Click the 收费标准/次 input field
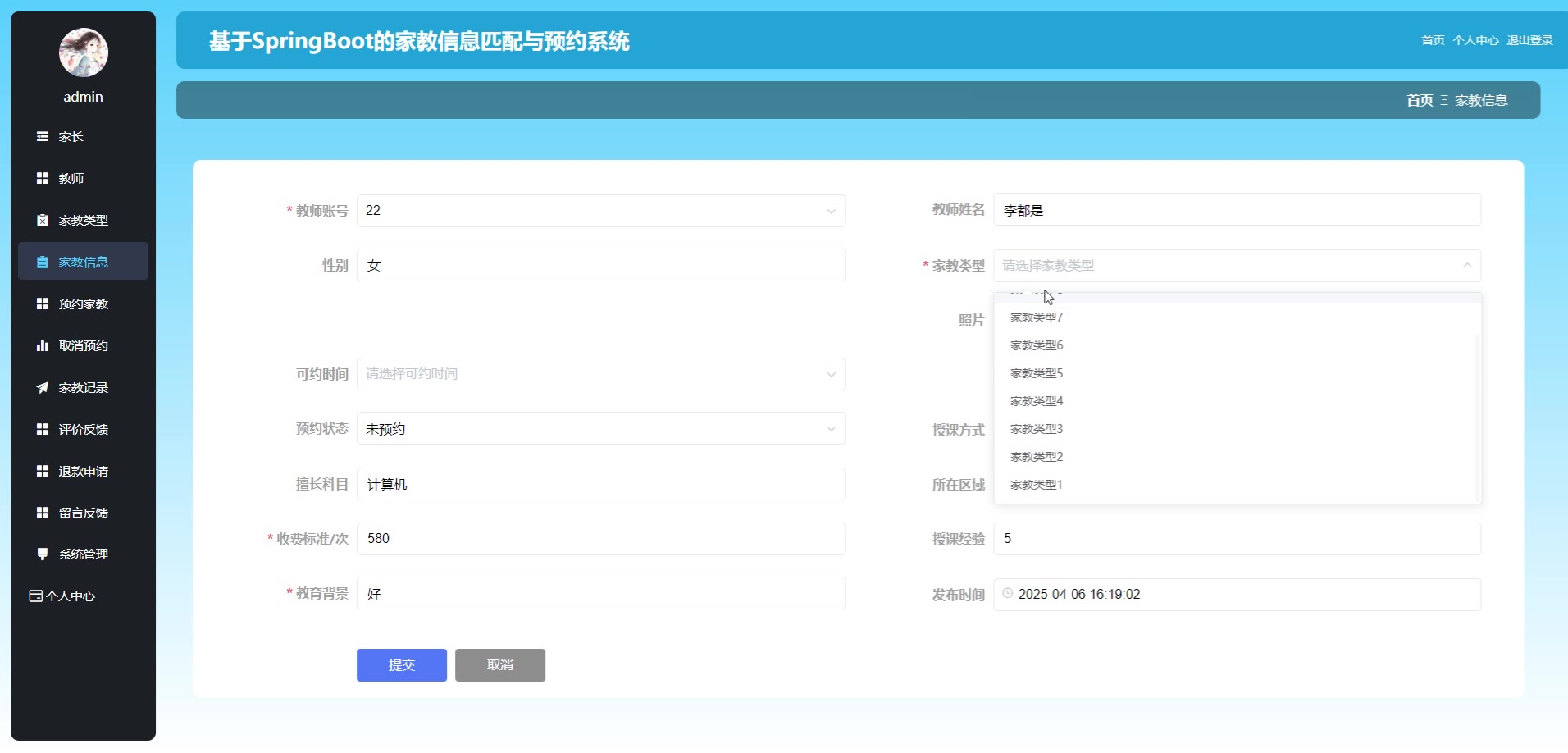This screenshot has width=1568, height=753. tap(600, 539)
